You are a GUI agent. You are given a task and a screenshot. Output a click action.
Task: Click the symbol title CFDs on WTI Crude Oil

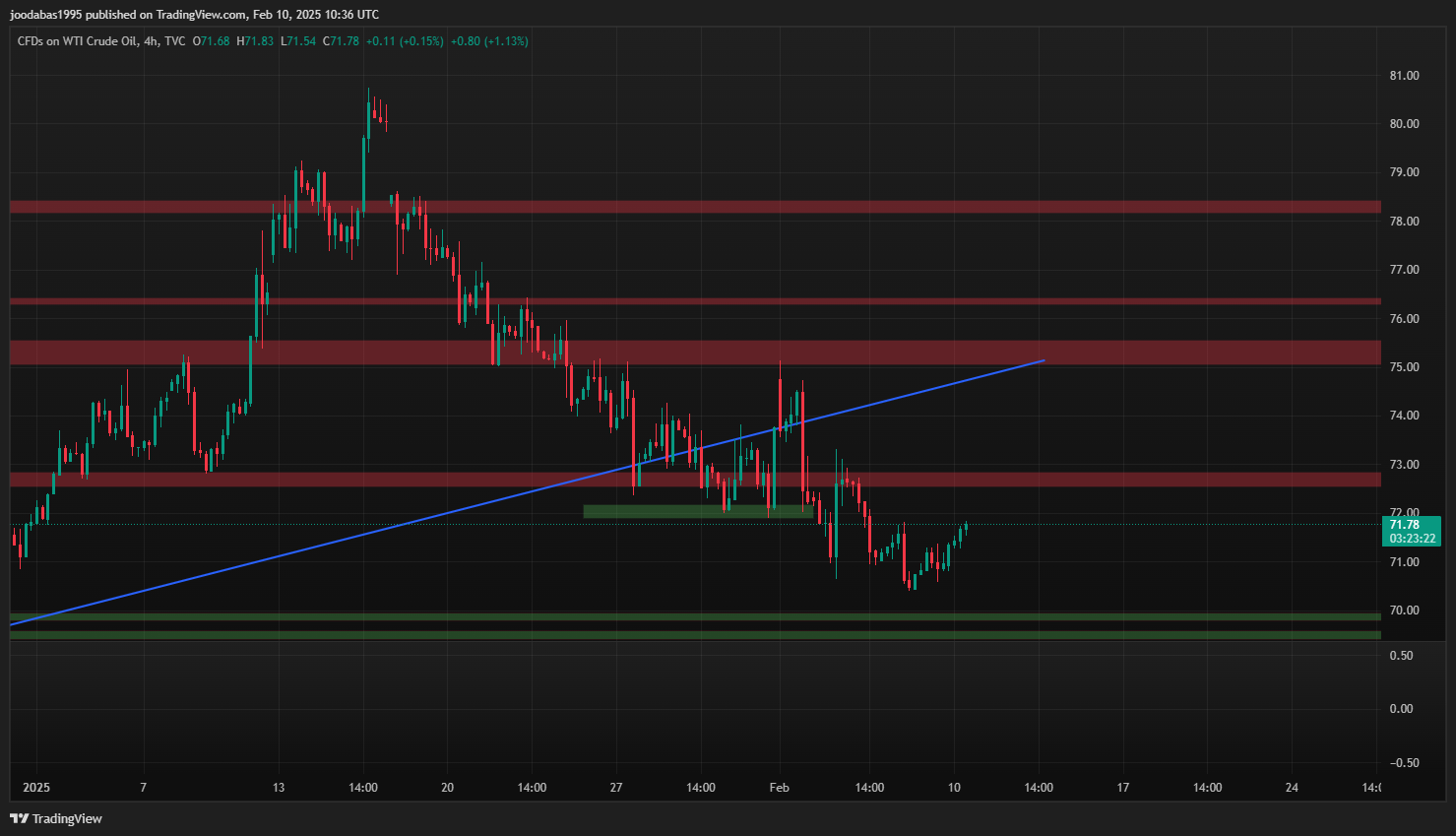[x=77, y=41]
